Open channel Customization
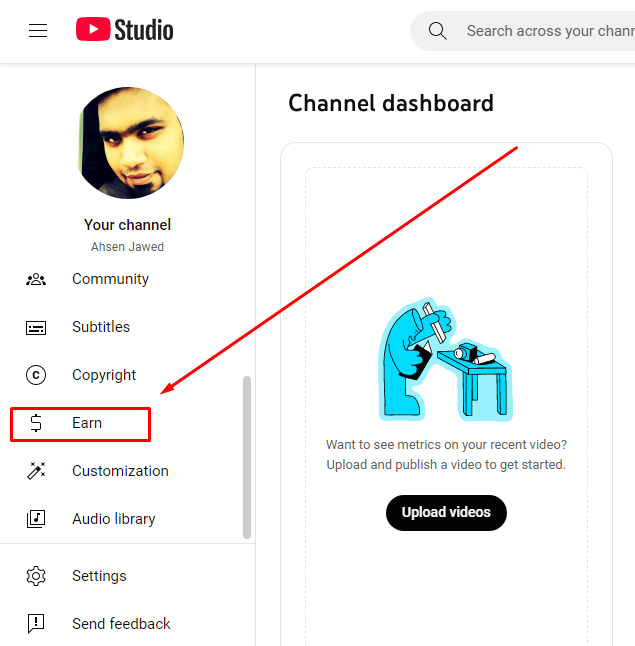 tap(120, 471)
